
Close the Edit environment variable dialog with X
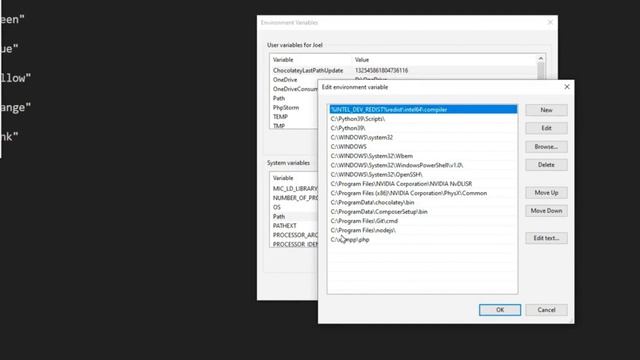(x=567, y=87)
